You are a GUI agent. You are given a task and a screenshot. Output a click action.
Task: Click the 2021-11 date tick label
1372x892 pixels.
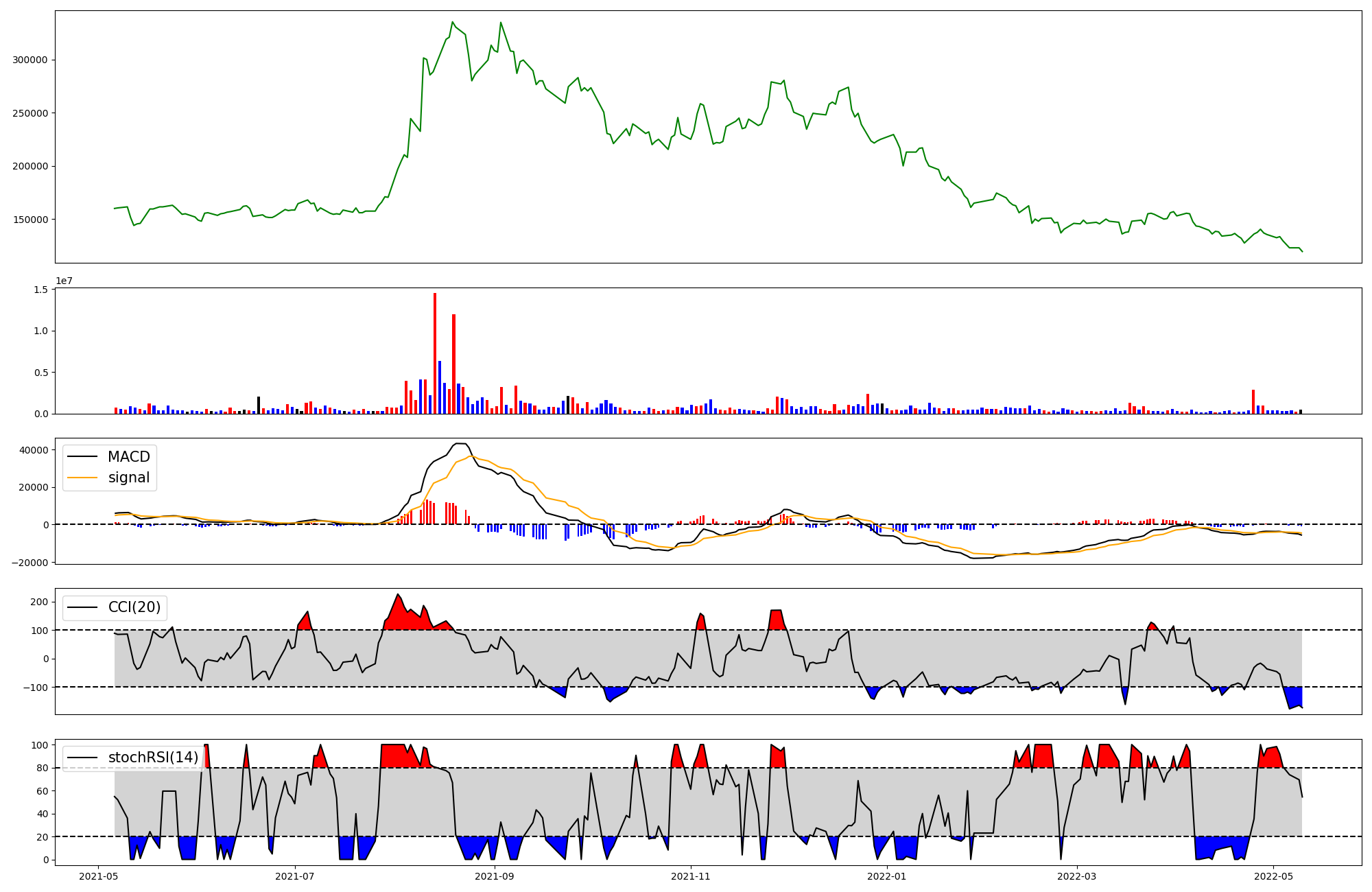(x=691, y=876)
